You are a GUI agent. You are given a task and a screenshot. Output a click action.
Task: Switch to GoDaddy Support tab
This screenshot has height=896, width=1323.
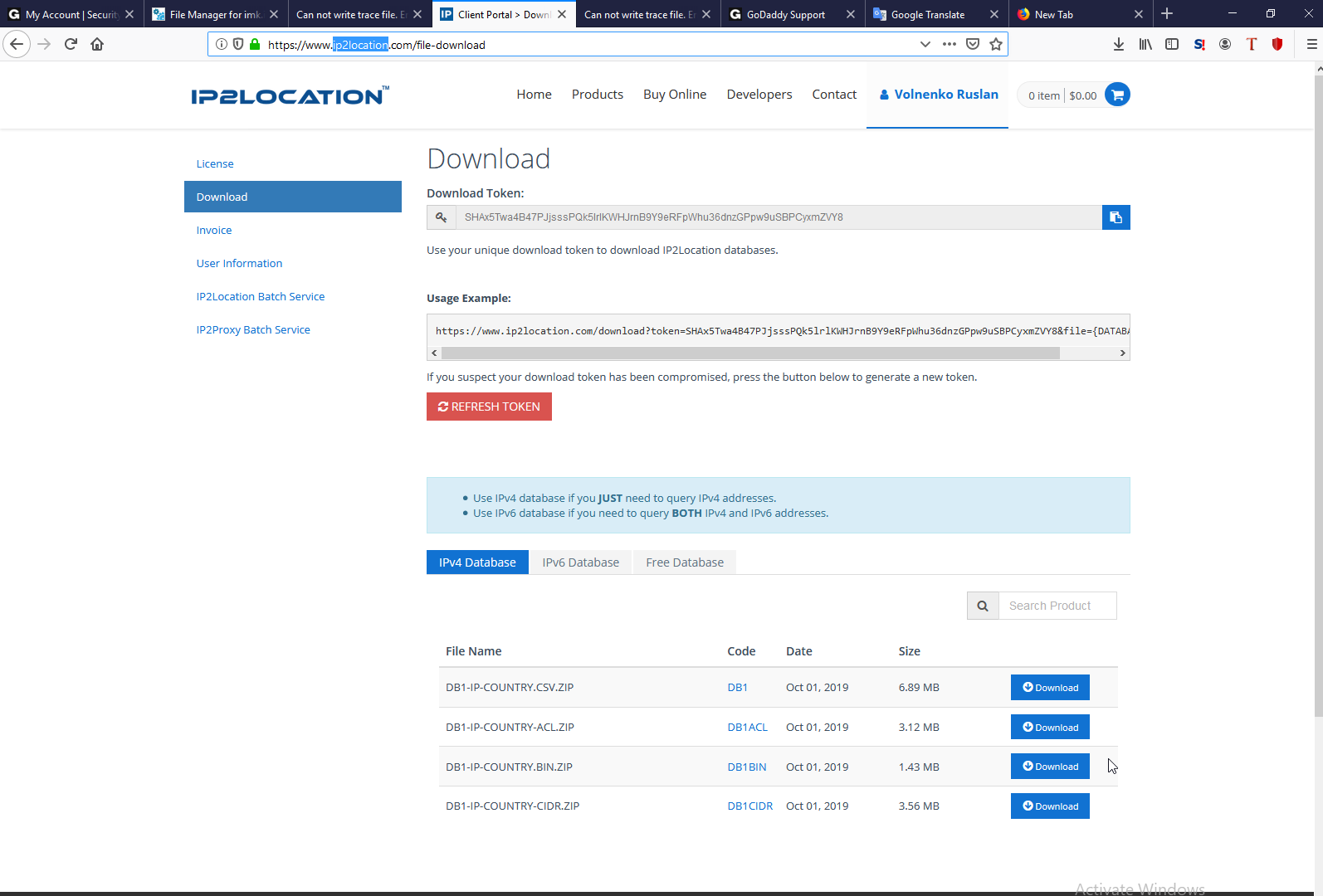792,14
